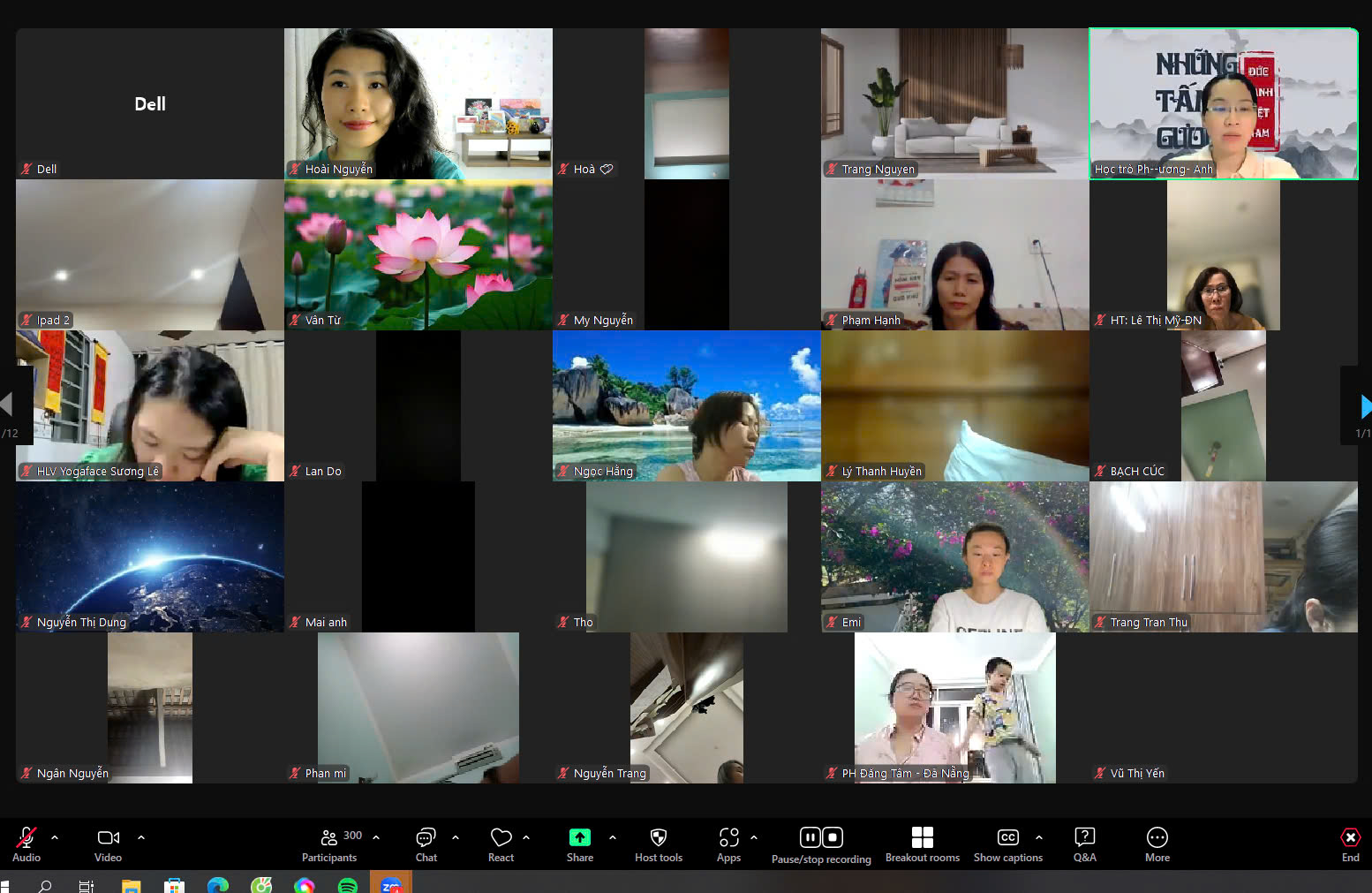
Task: Click the "PH Đăng Tâm - Đà Nẵng" label
Action: tap(905, 773)
